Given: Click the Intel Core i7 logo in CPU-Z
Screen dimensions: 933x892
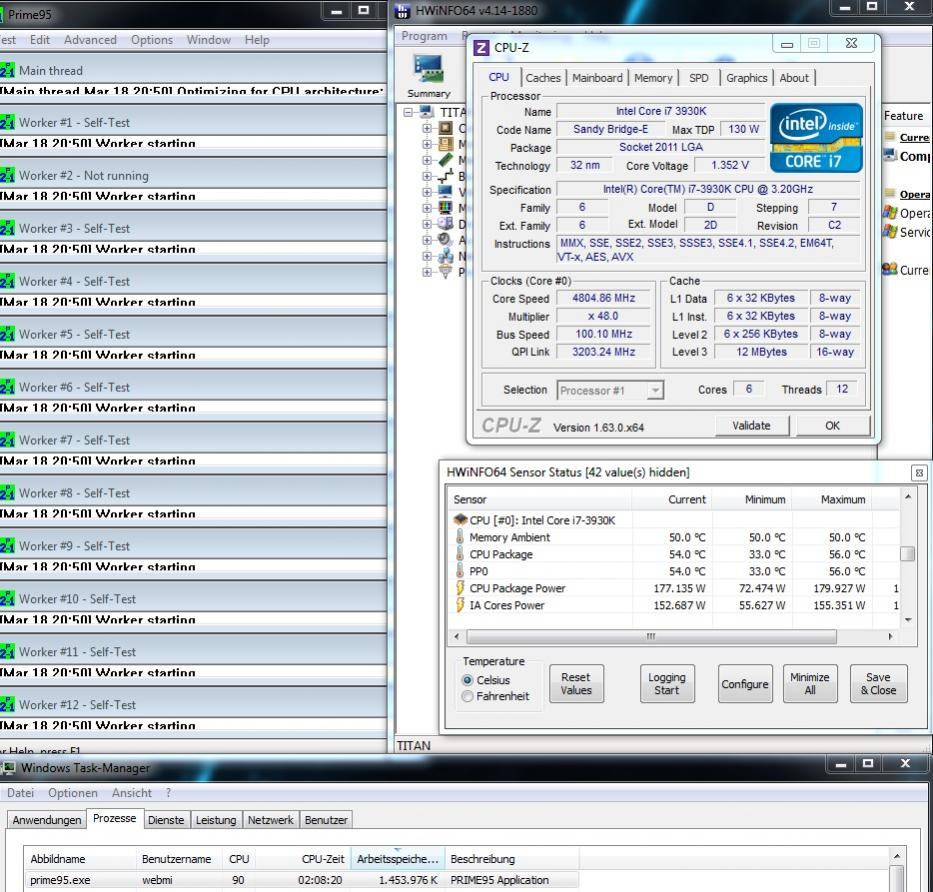Looking at the screenshot, I should coord(816,138).
